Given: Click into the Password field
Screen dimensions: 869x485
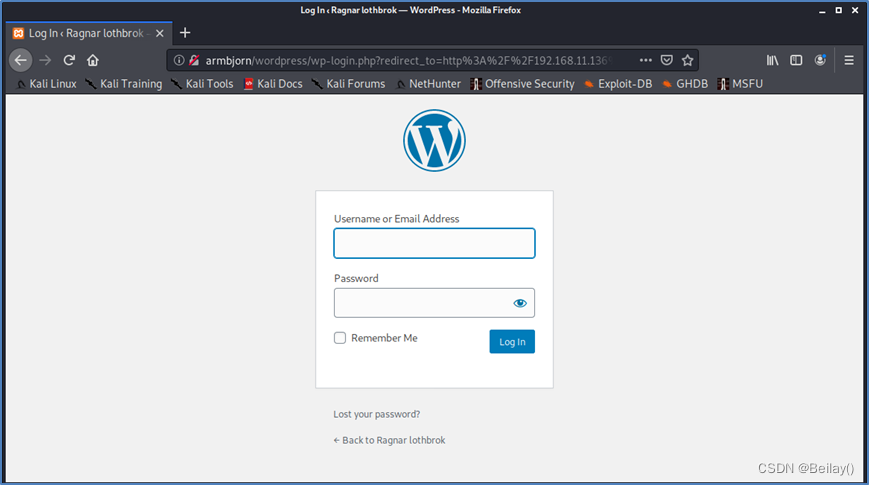Looking at the screenshot, I should [x=434, y=303].
